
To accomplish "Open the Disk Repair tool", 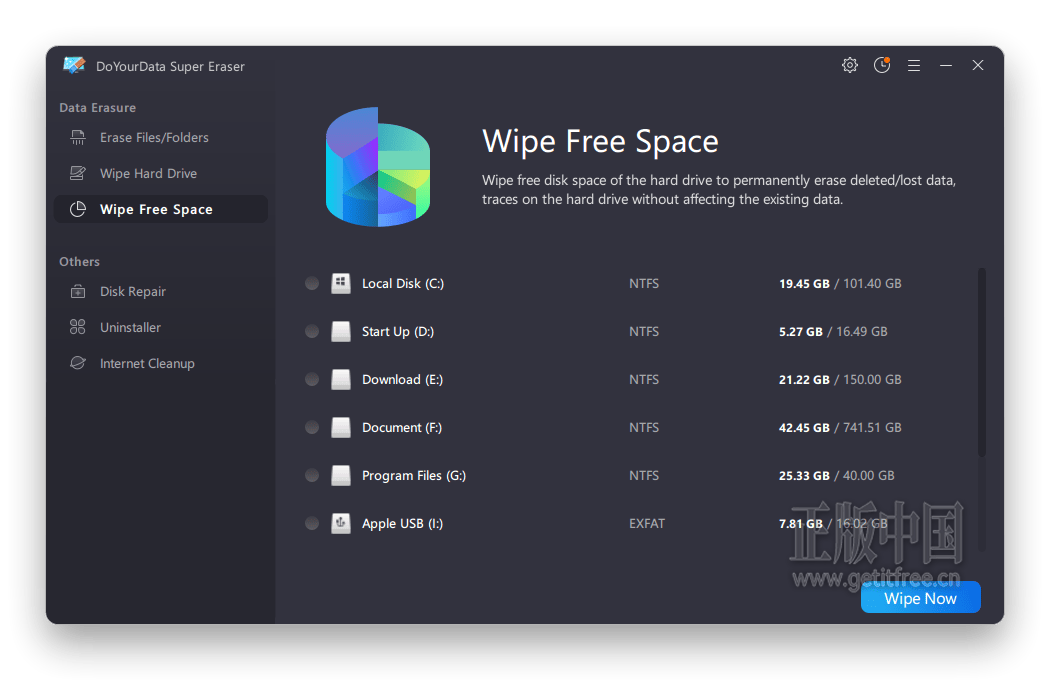I will point(161,291).
